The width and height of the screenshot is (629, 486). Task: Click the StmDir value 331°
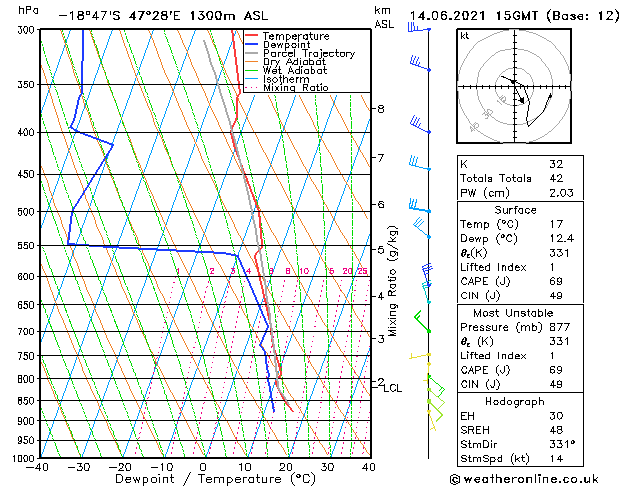(562, 444)
